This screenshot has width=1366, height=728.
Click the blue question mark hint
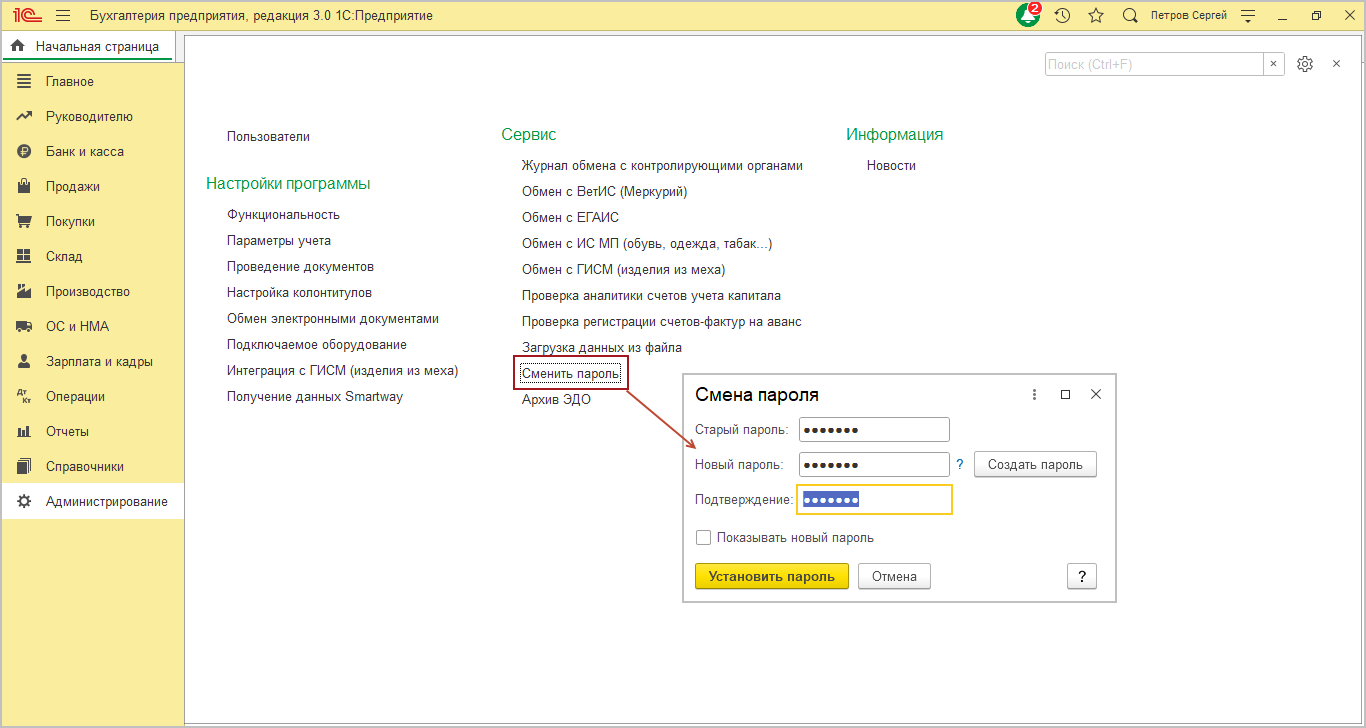click(x=960, y=465)
